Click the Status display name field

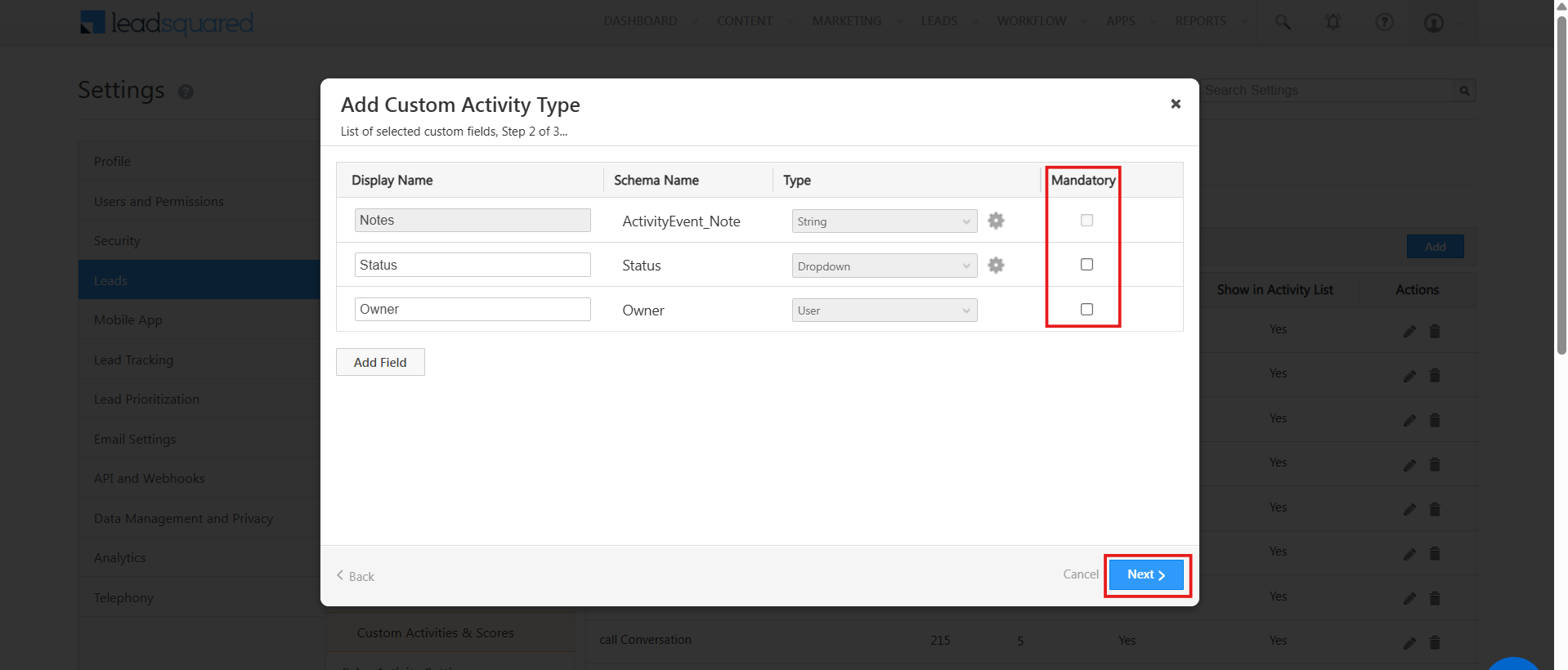tap(473, 265)
